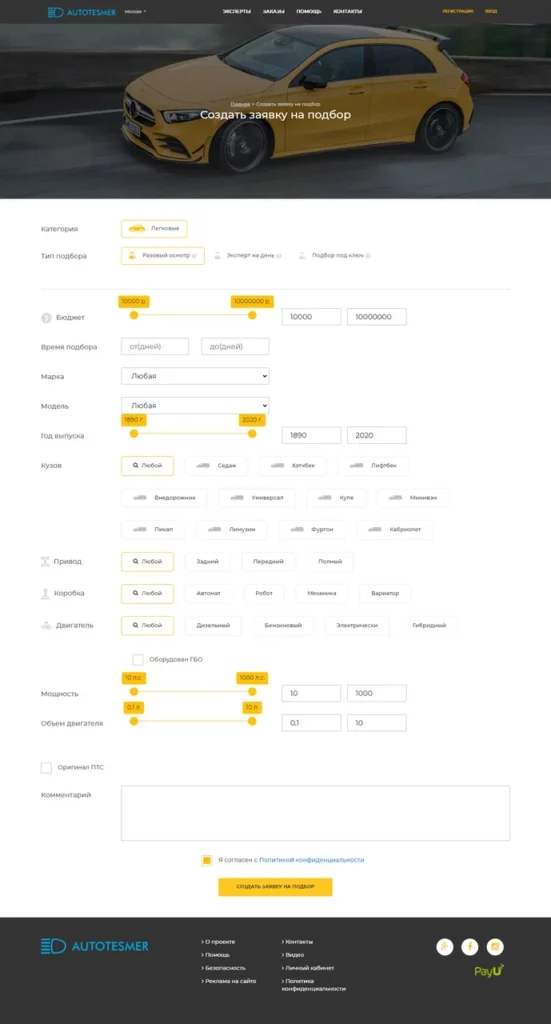This screenshot has width=551, height=1024.
Task: Choose Внедорожник body type
Action: (x=164, y=498)
